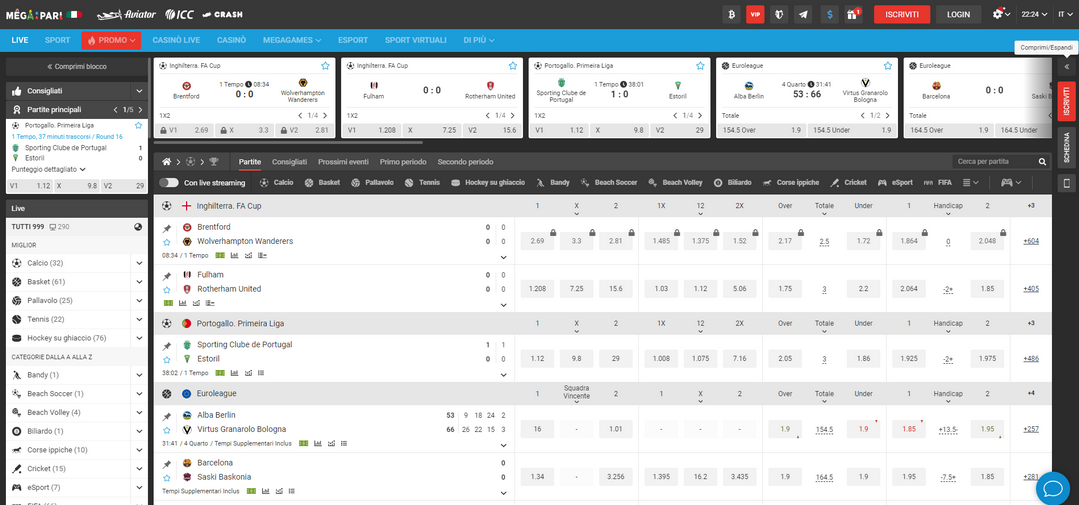Collapse the Consigliati panel
This screenshot has width=1079, height=505.
point(139,91)
